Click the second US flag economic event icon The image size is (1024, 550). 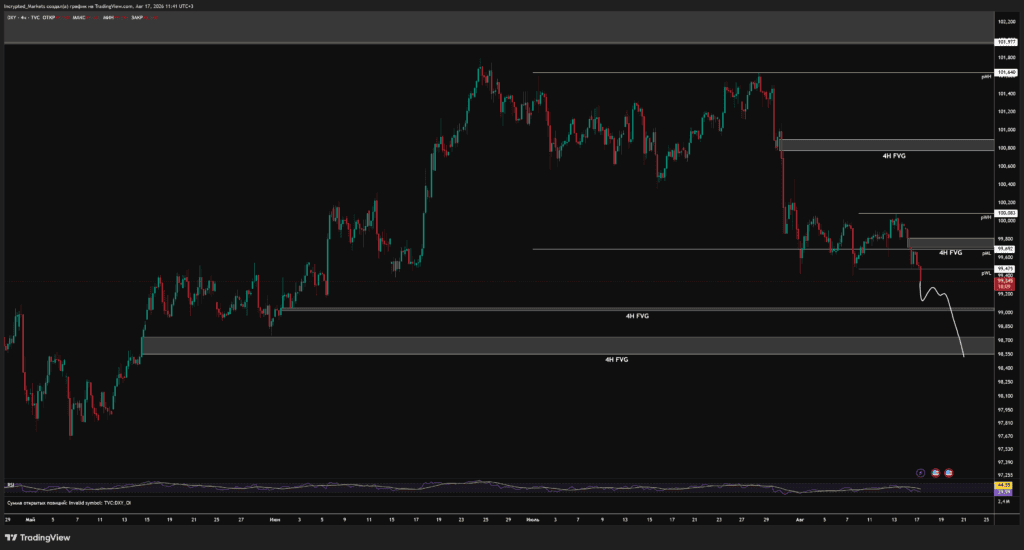(x=949, y=473)
